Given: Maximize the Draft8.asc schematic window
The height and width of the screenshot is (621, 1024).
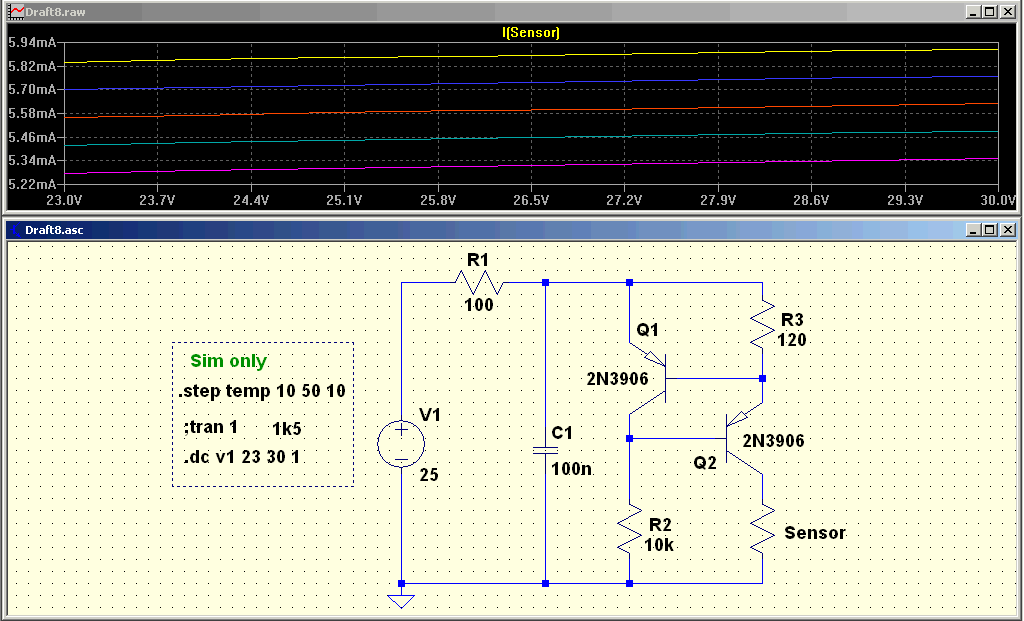Looking at the screenshot, I should pos(989,230).
